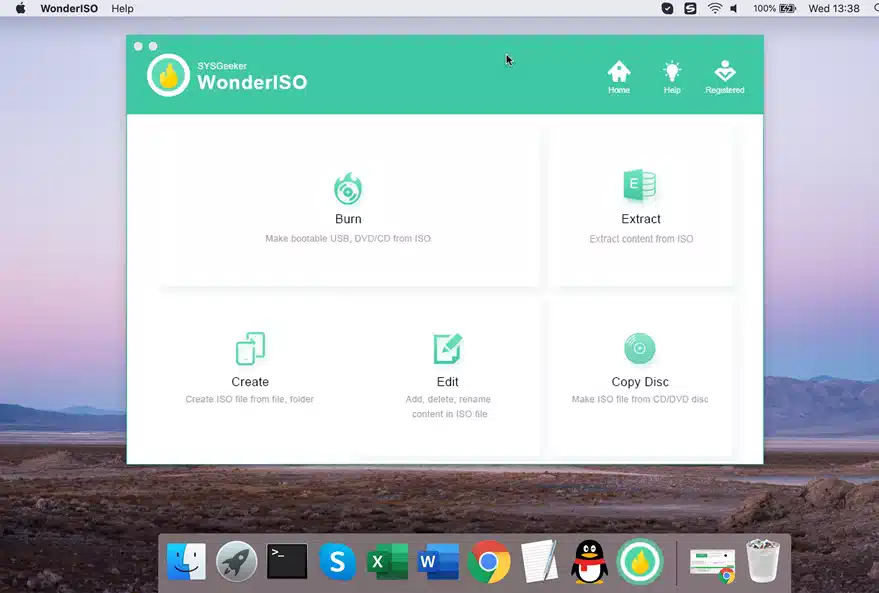879x593 pixels.
Task: Open Finder from the dock
Action: [187, 561]
